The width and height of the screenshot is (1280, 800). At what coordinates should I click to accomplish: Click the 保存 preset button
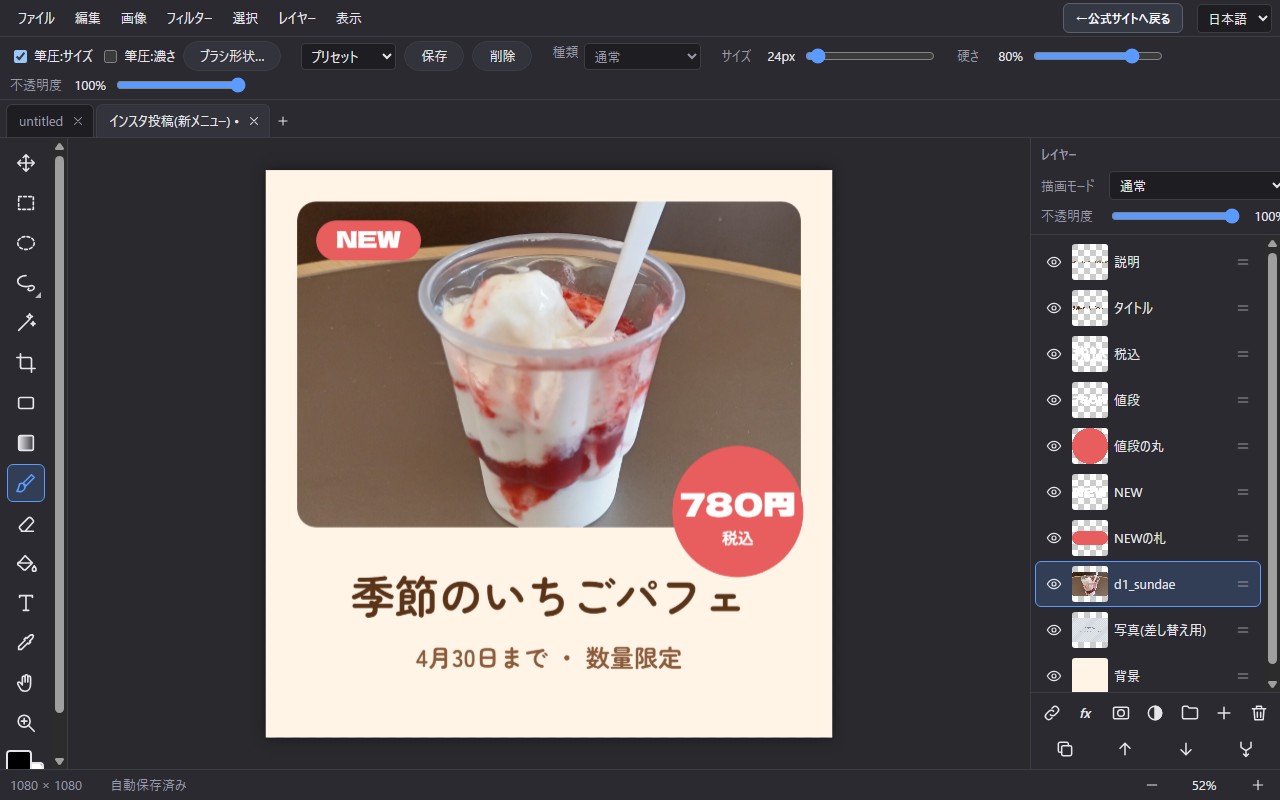click(x=434, y=56)
